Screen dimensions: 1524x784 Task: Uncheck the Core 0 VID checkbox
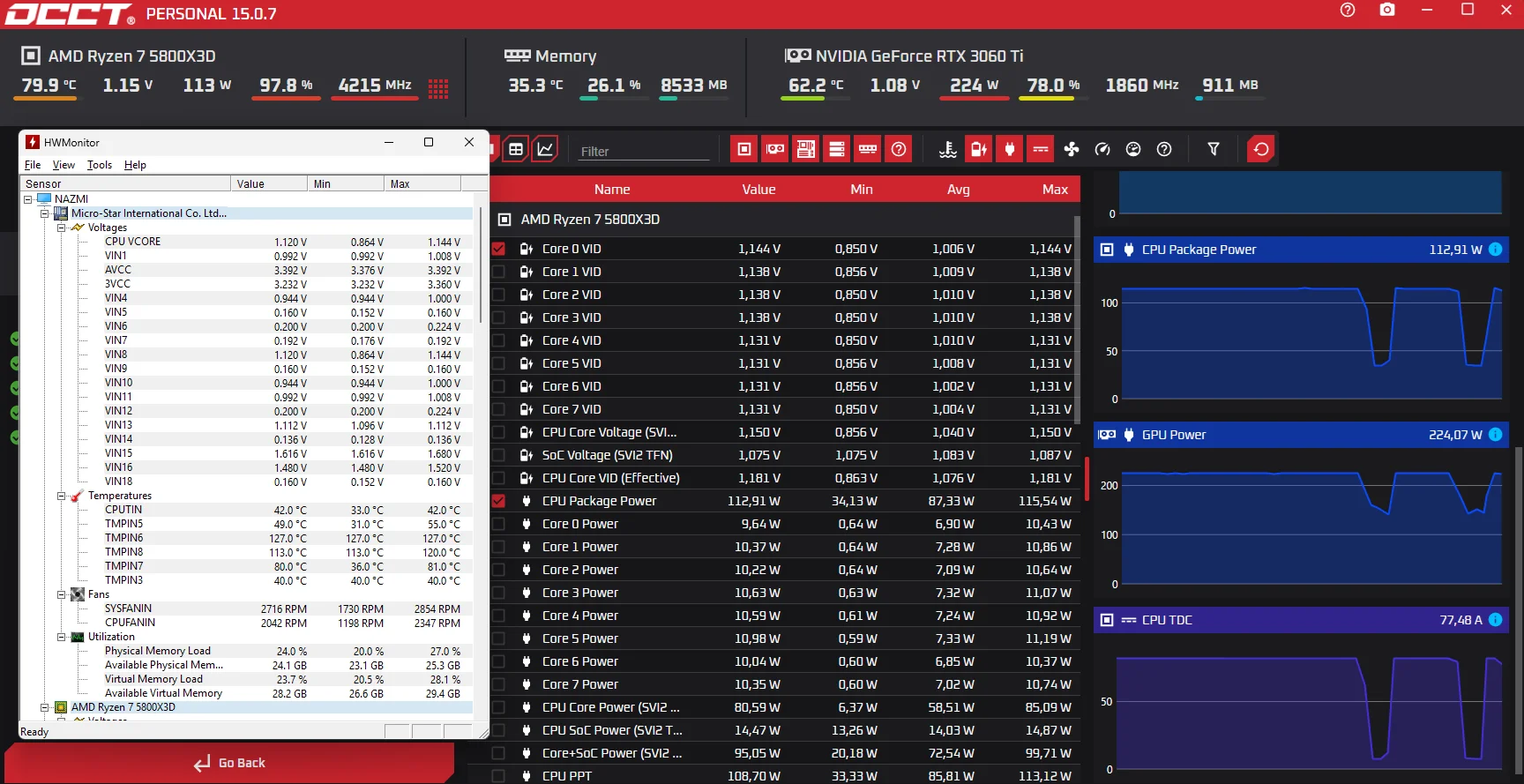tap(499, 249)
